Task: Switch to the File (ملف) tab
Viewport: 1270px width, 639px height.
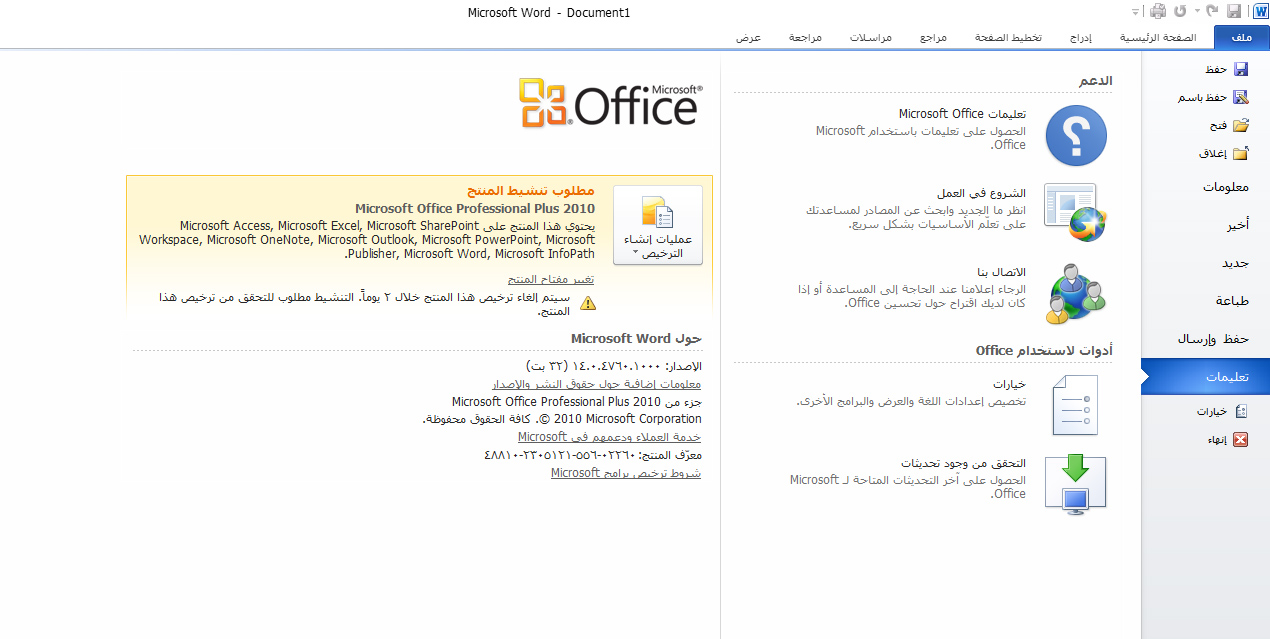Action: (1241, 38)
